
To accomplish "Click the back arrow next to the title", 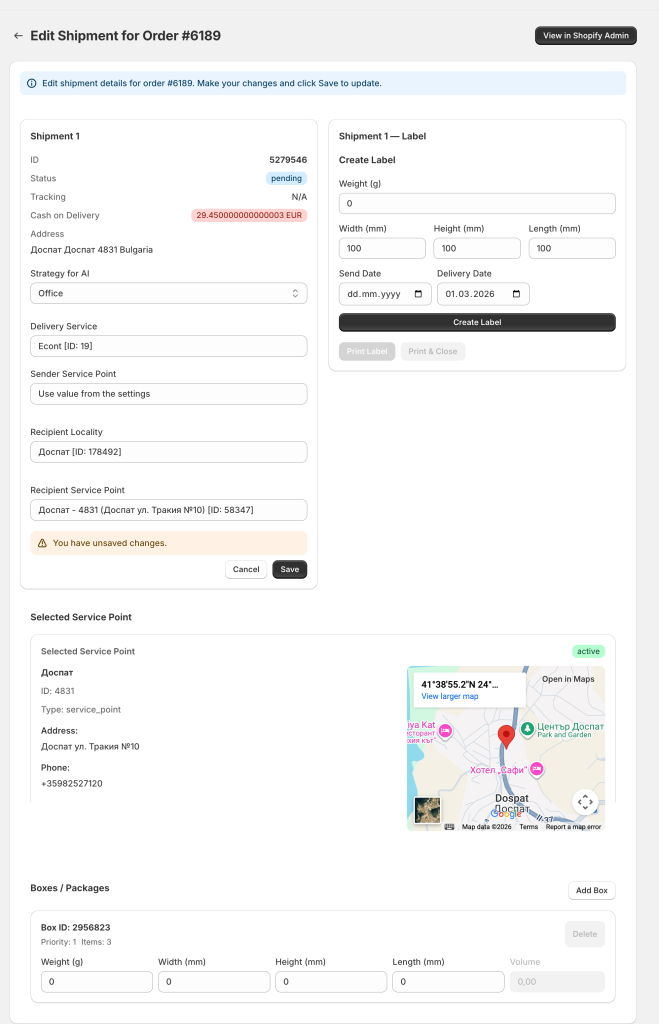I will 18,35.
